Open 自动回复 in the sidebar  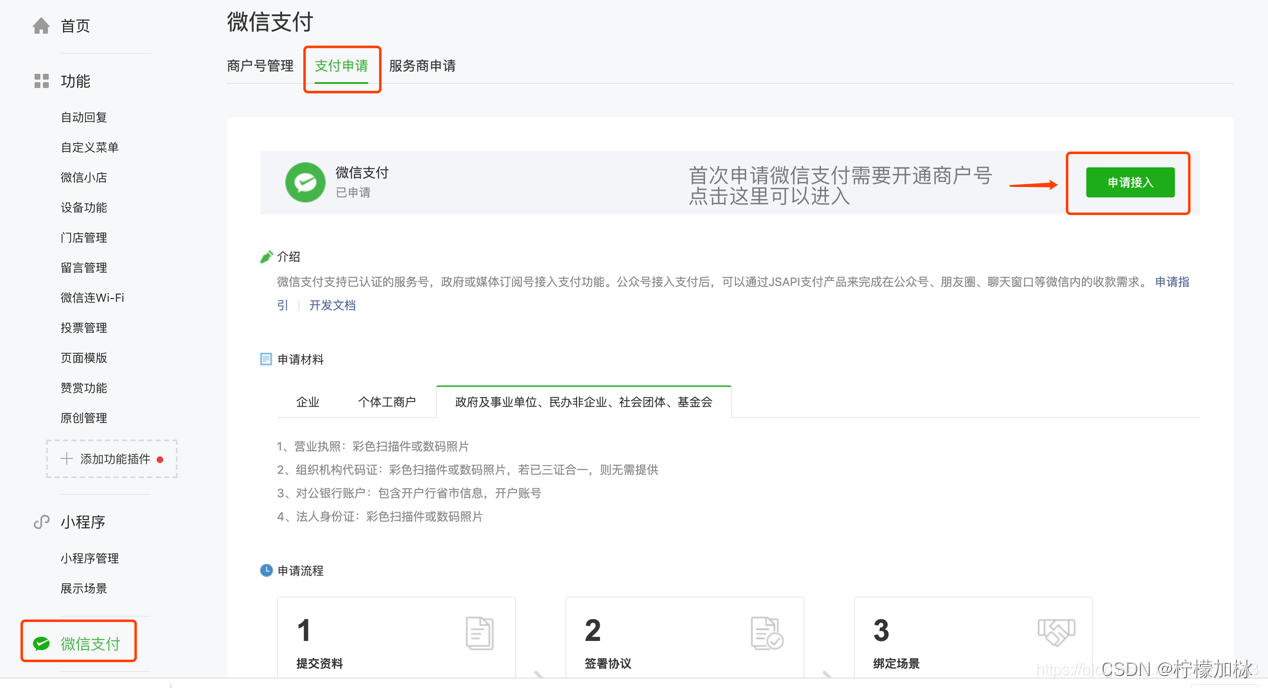pyautogui.click(x=84, y=117)
